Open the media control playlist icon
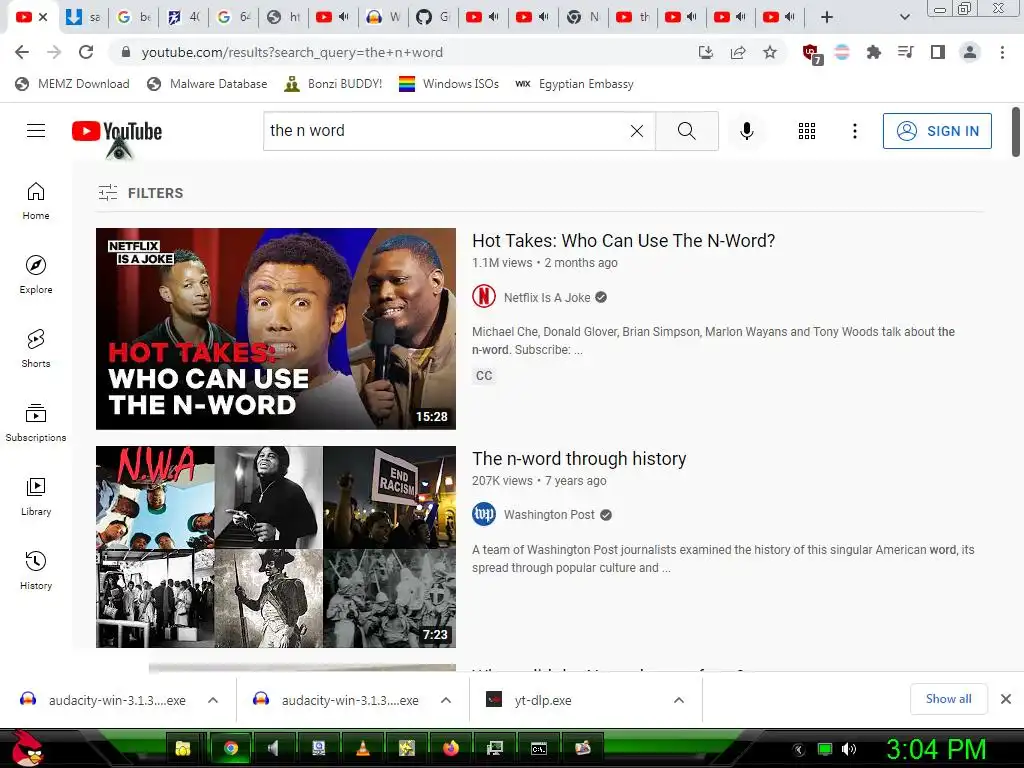The image size is (1024, 768). (x=905, y=52)
